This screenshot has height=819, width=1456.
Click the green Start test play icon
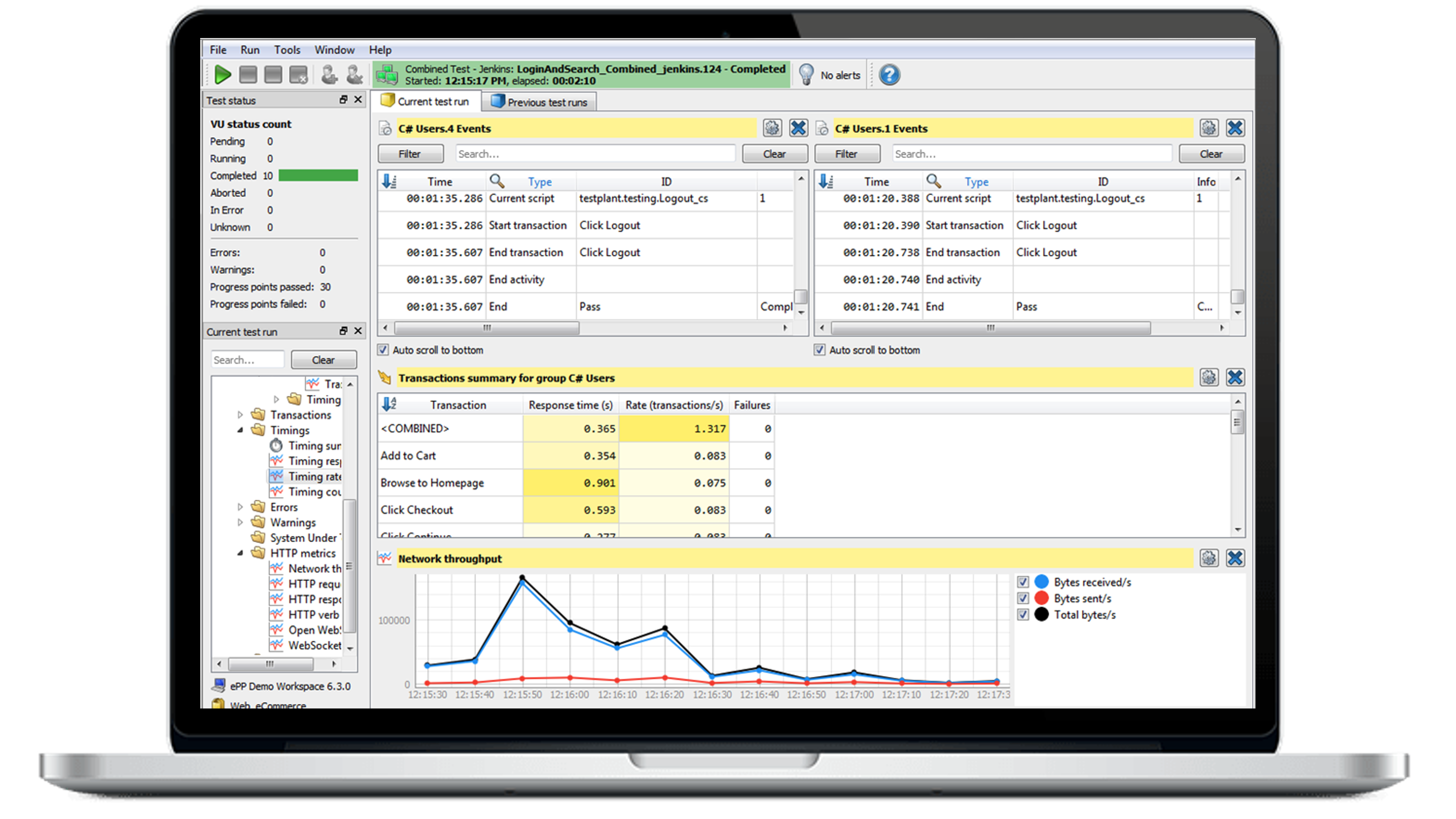[223, 74]
